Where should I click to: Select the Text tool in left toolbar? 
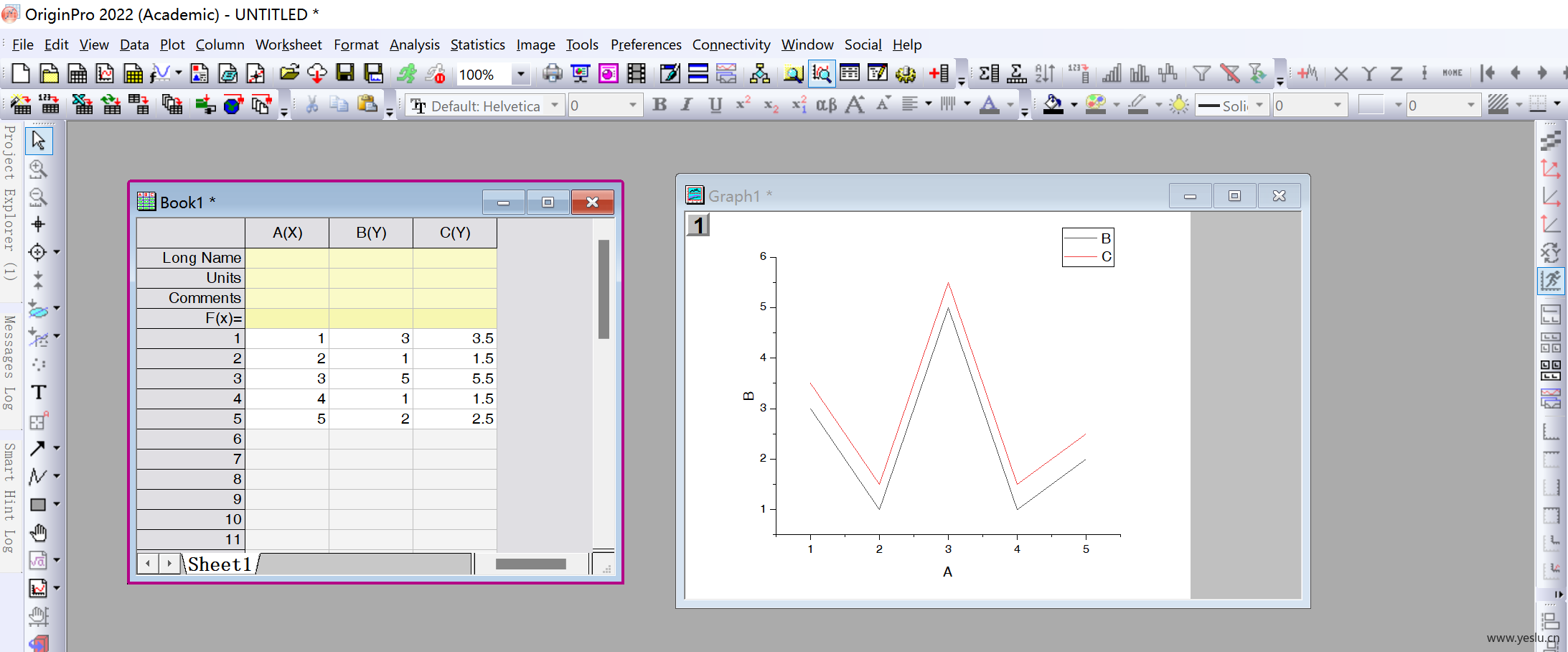coord(38,392)
